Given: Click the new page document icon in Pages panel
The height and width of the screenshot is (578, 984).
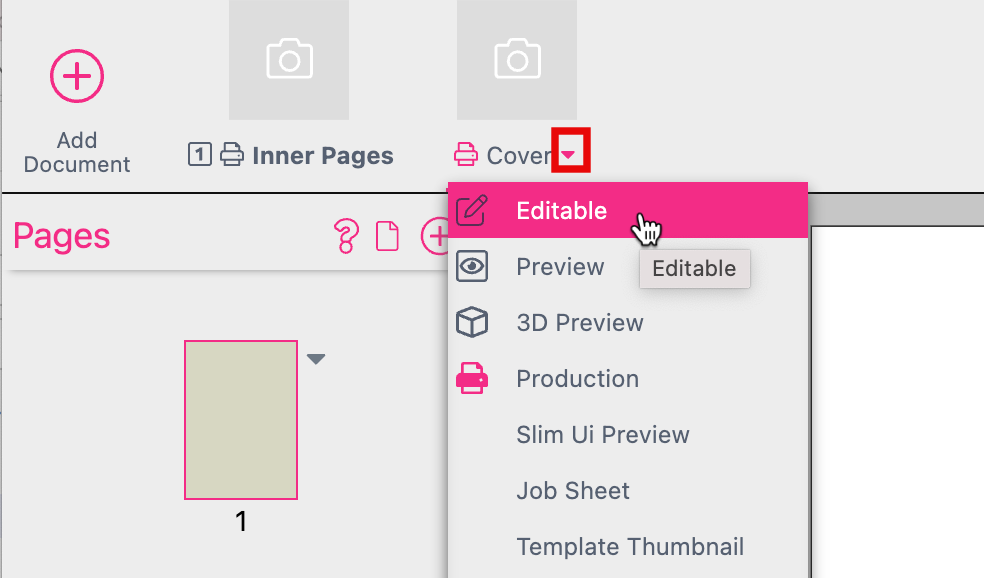Looking at the screenshot, I should [388, 236].
